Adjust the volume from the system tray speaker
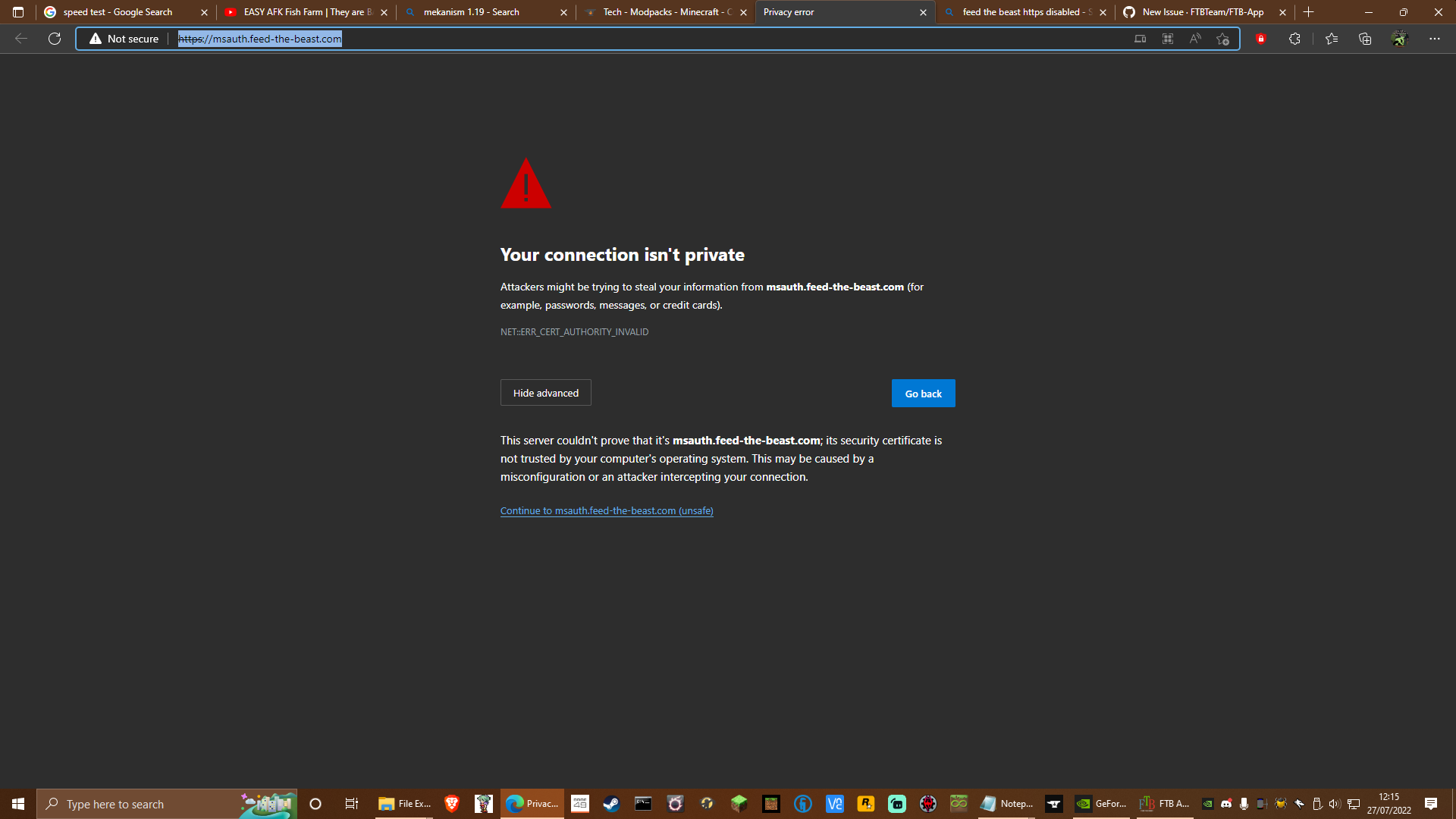 point(1335,804)
